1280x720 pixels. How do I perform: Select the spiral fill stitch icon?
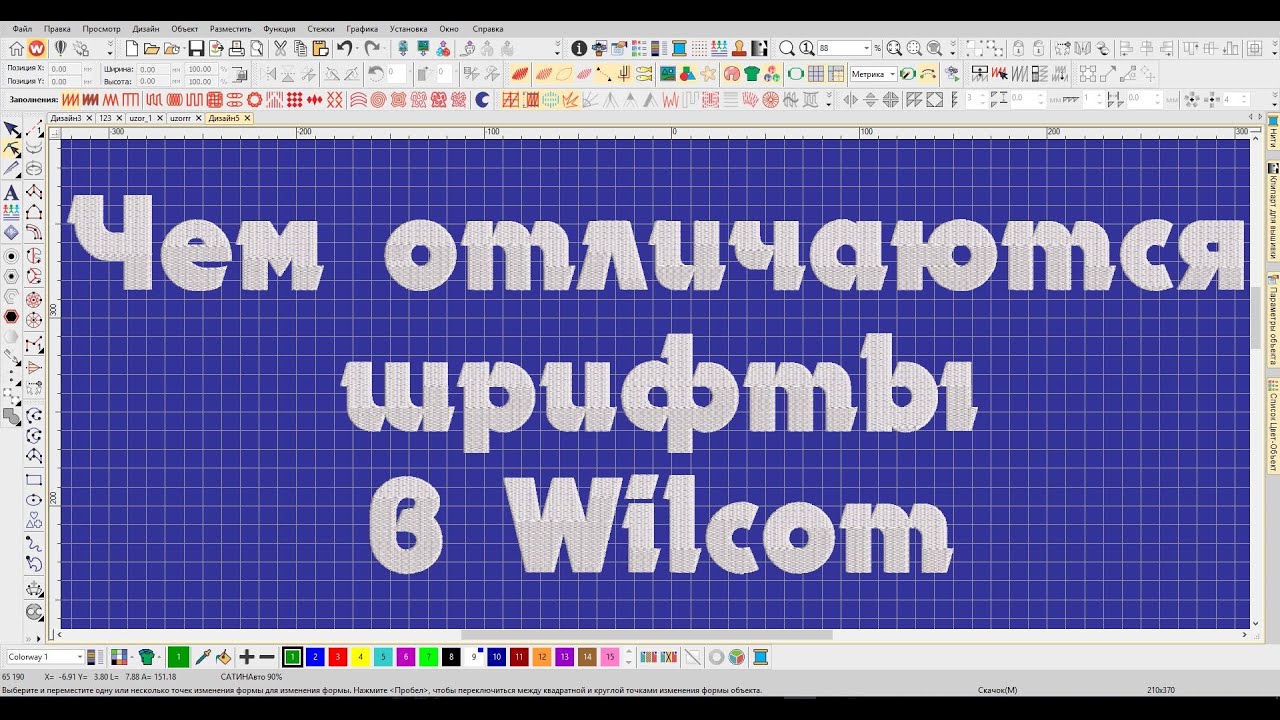tap(378, 100)
